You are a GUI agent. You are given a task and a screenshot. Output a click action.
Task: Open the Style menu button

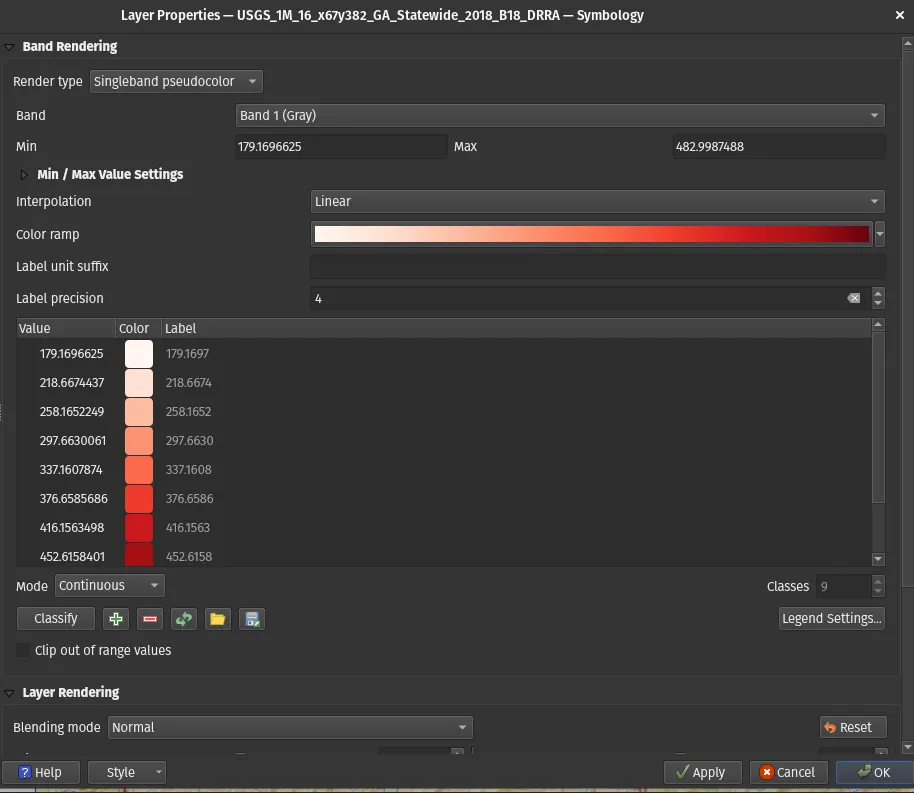[127, 772]
